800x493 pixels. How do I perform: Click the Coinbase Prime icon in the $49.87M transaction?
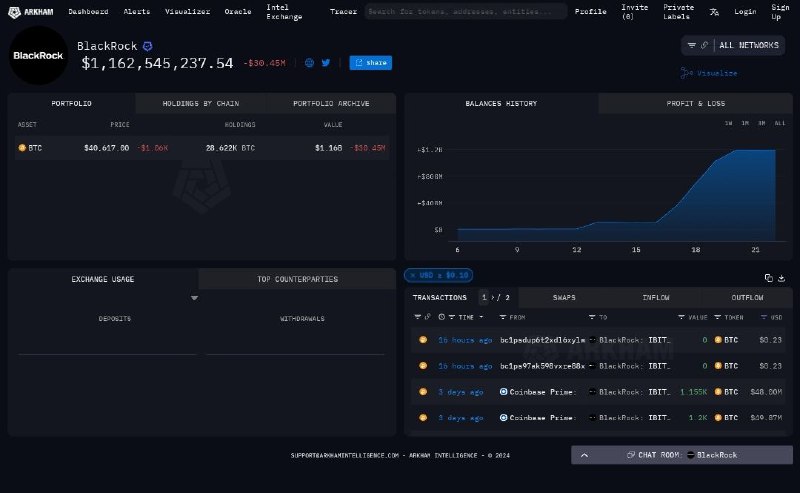[503, 417]
